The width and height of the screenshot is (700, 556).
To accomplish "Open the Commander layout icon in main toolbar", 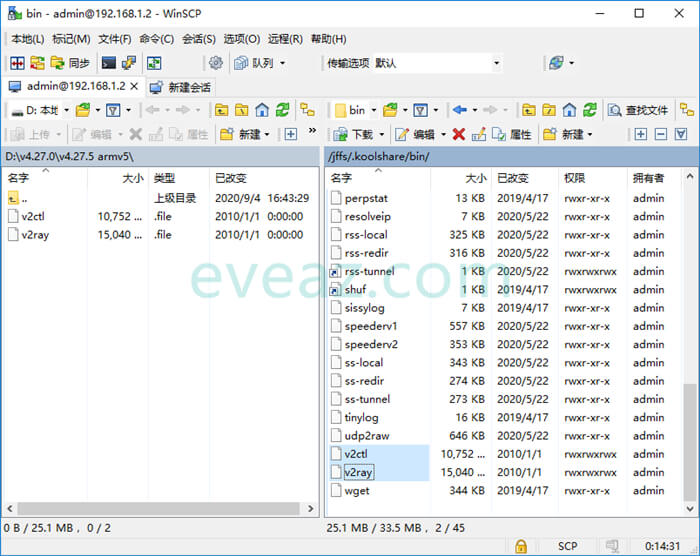I will [x=17, y=63].
